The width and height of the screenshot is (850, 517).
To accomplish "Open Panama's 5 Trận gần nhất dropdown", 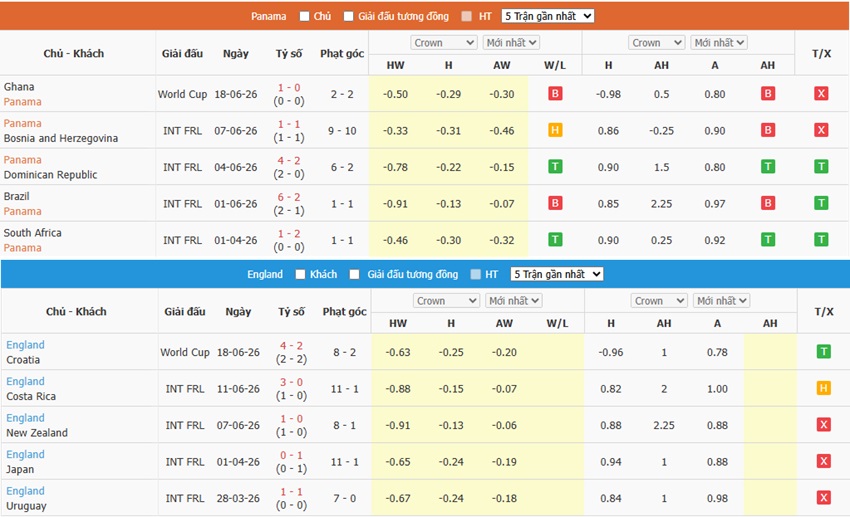I will pyautogui.click(x=548, y=16).
